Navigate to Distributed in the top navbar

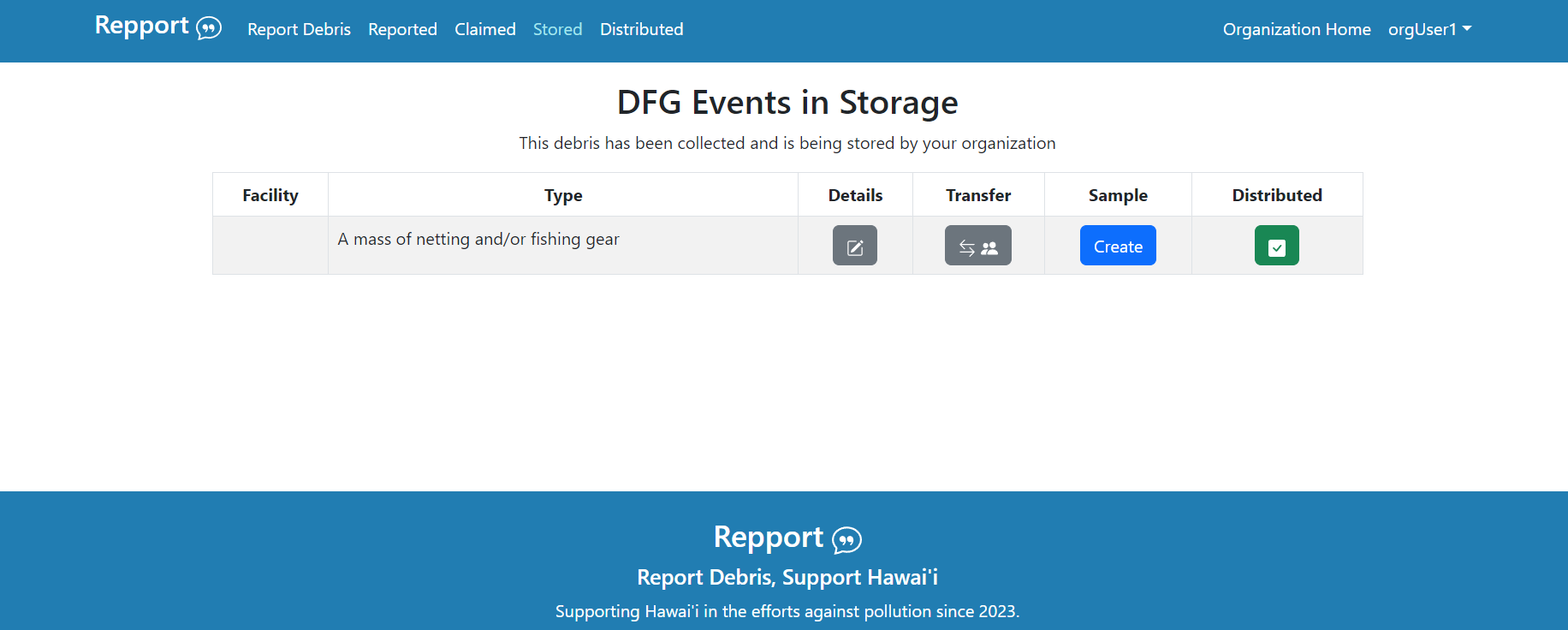(641, 29)
